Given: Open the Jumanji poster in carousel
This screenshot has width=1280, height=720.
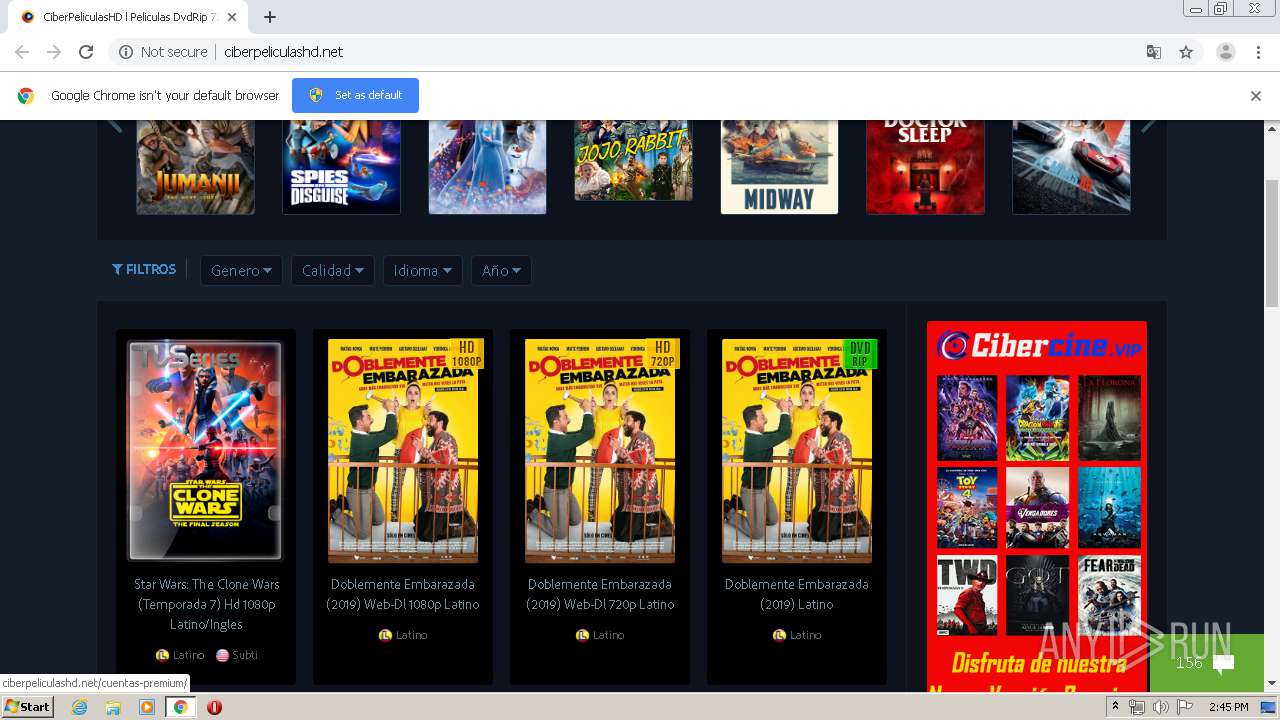Looking at the screenshot, I should click(195, 167).
